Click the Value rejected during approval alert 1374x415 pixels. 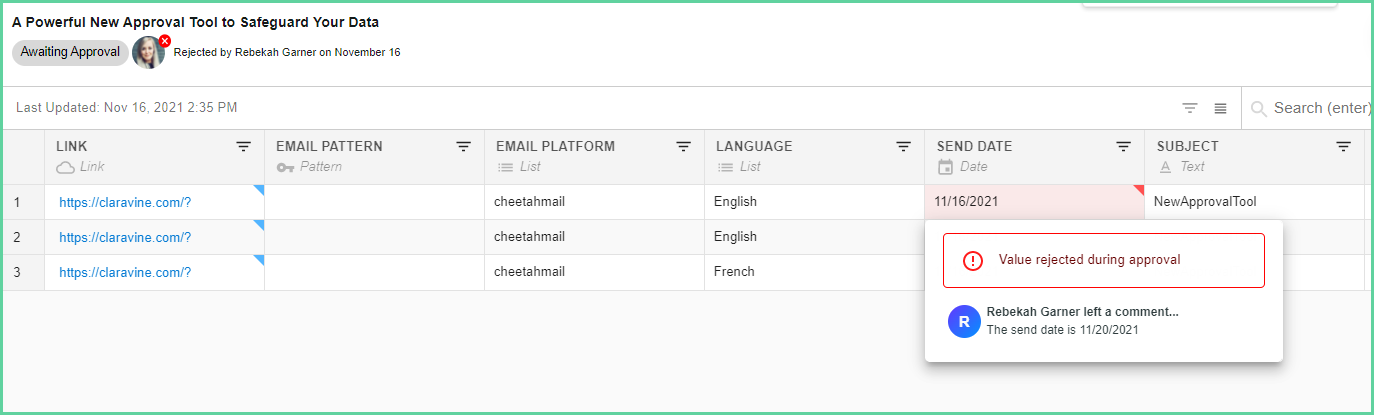click(1104, 260)
